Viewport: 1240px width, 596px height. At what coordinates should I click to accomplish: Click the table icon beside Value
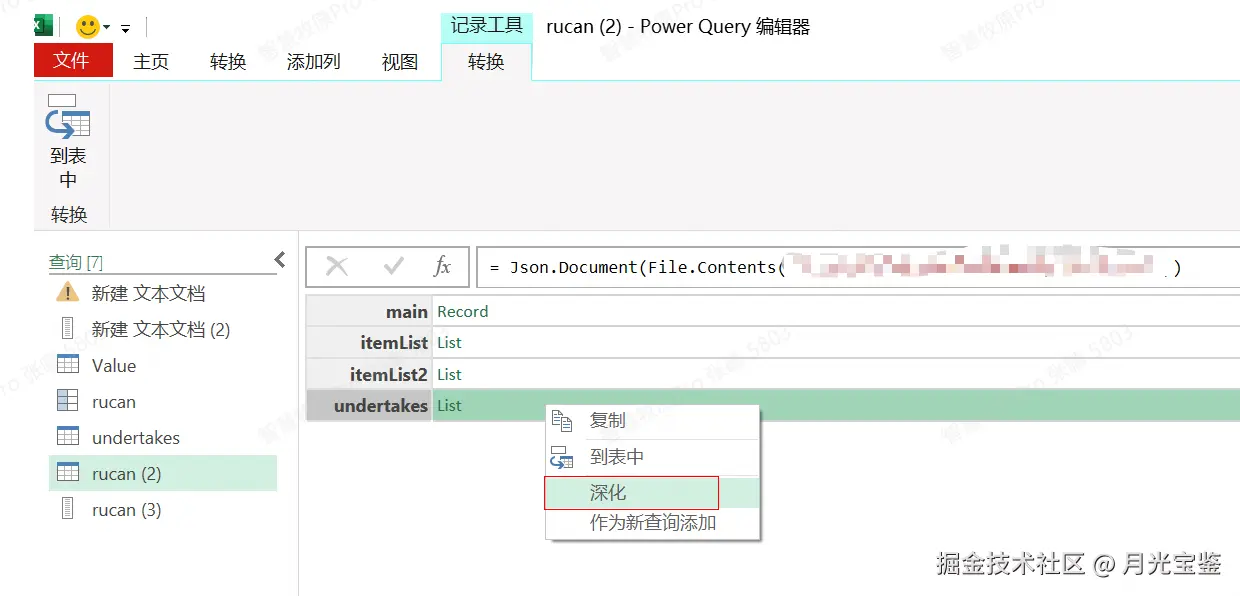(68, 365)
